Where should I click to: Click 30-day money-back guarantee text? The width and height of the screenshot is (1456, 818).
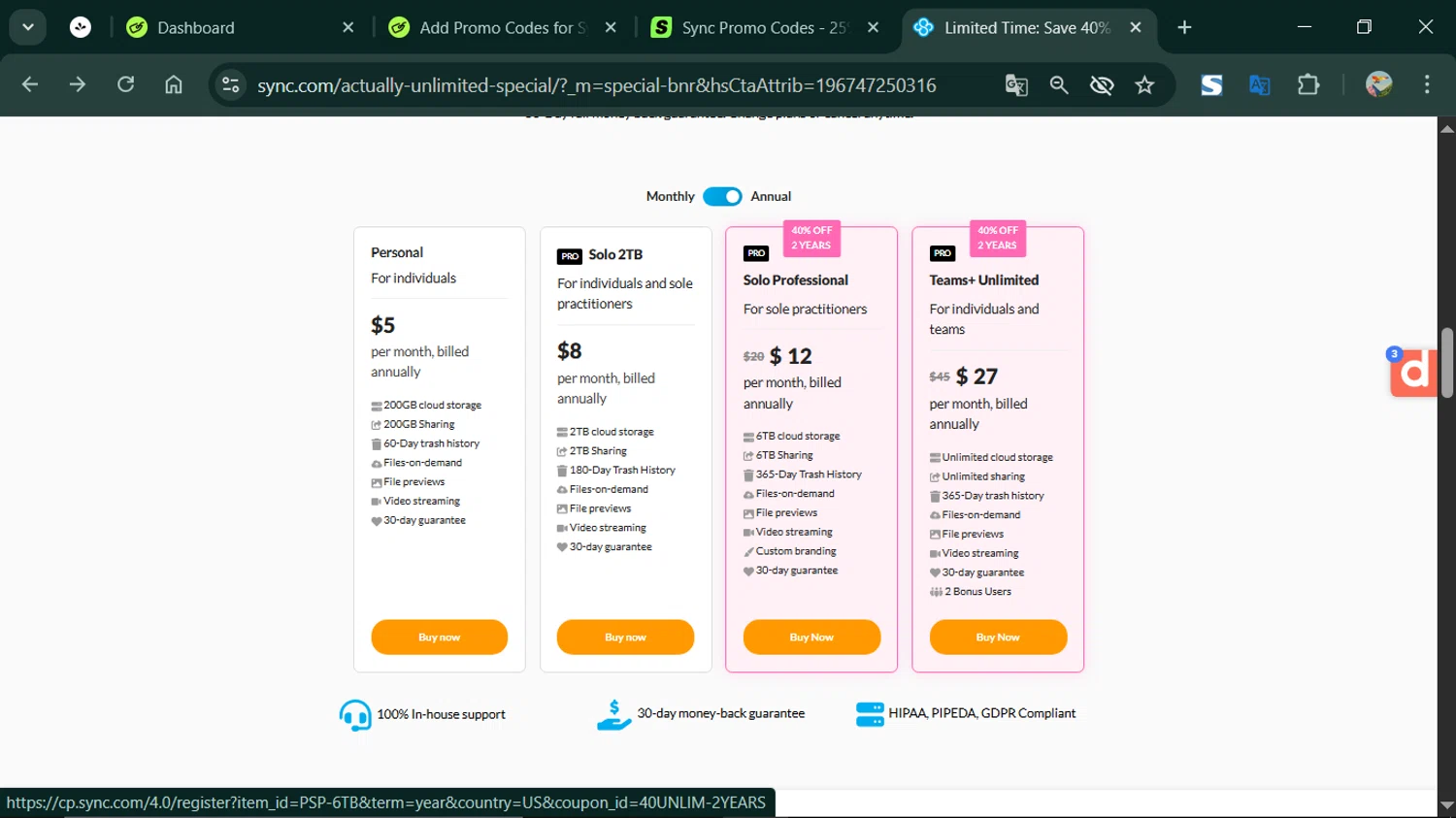(721, 713)
